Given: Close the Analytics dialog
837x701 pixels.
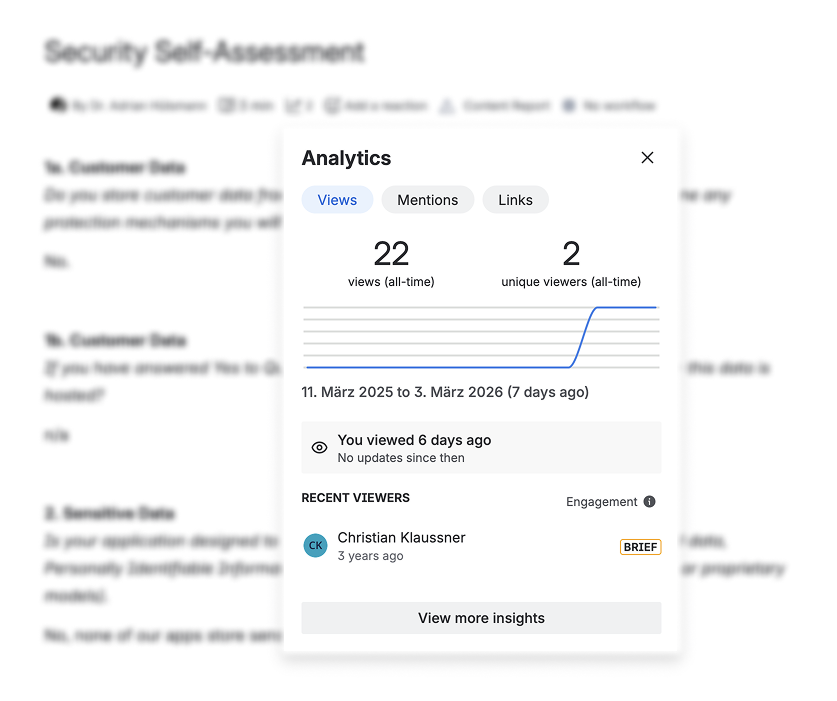Looking at the screenshot, I should 647,157.
